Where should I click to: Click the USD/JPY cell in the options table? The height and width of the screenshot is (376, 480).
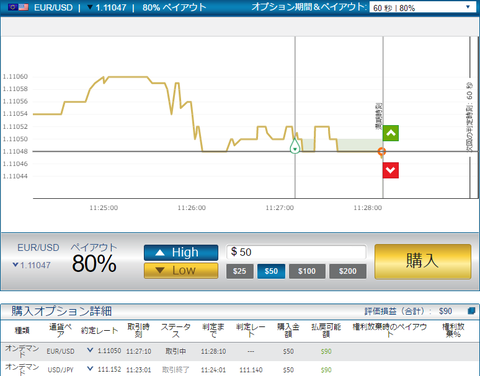pos(60,370)
